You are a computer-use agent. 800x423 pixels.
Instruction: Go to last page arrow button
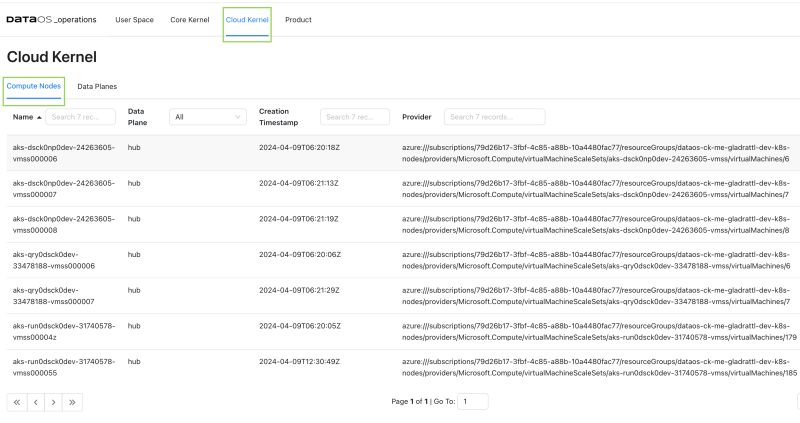pyautogui.click(x=72, y=402)
